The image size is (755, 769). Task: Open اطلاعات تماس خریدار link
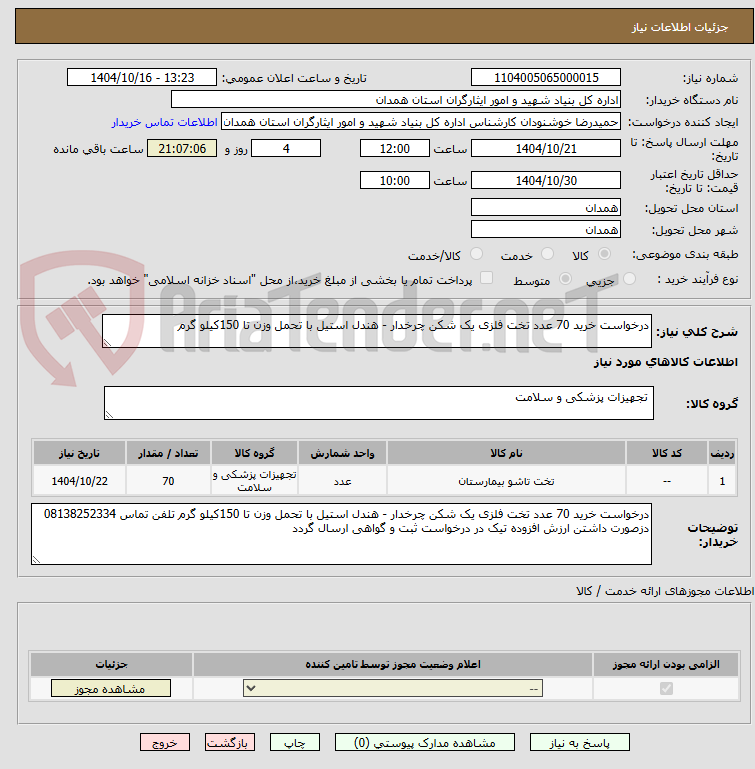164,122
